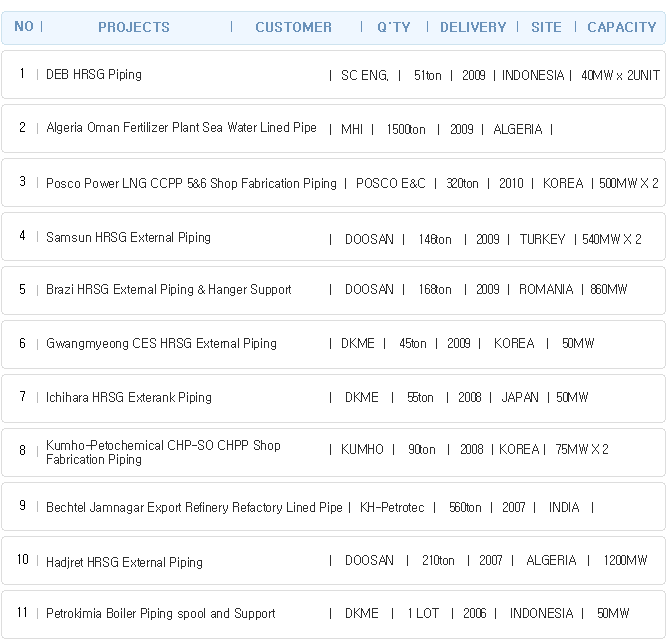
Task: Click delivery year '2010'
Action: (x=511, y=183)
